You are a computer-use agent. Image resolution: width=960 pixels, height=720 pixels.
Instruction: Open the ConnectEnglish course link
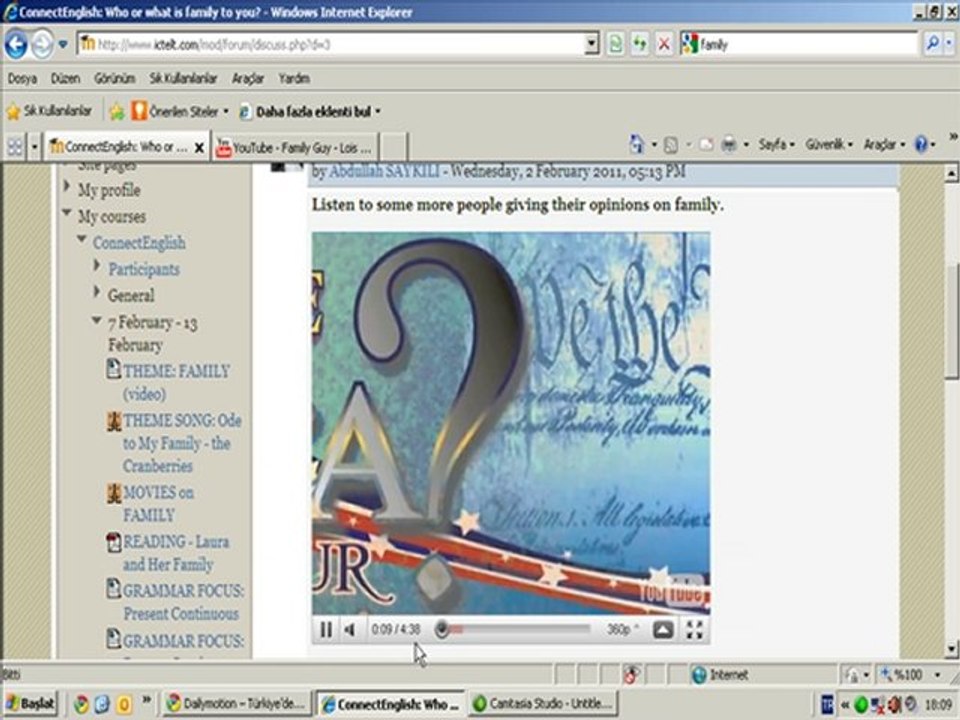139,242
